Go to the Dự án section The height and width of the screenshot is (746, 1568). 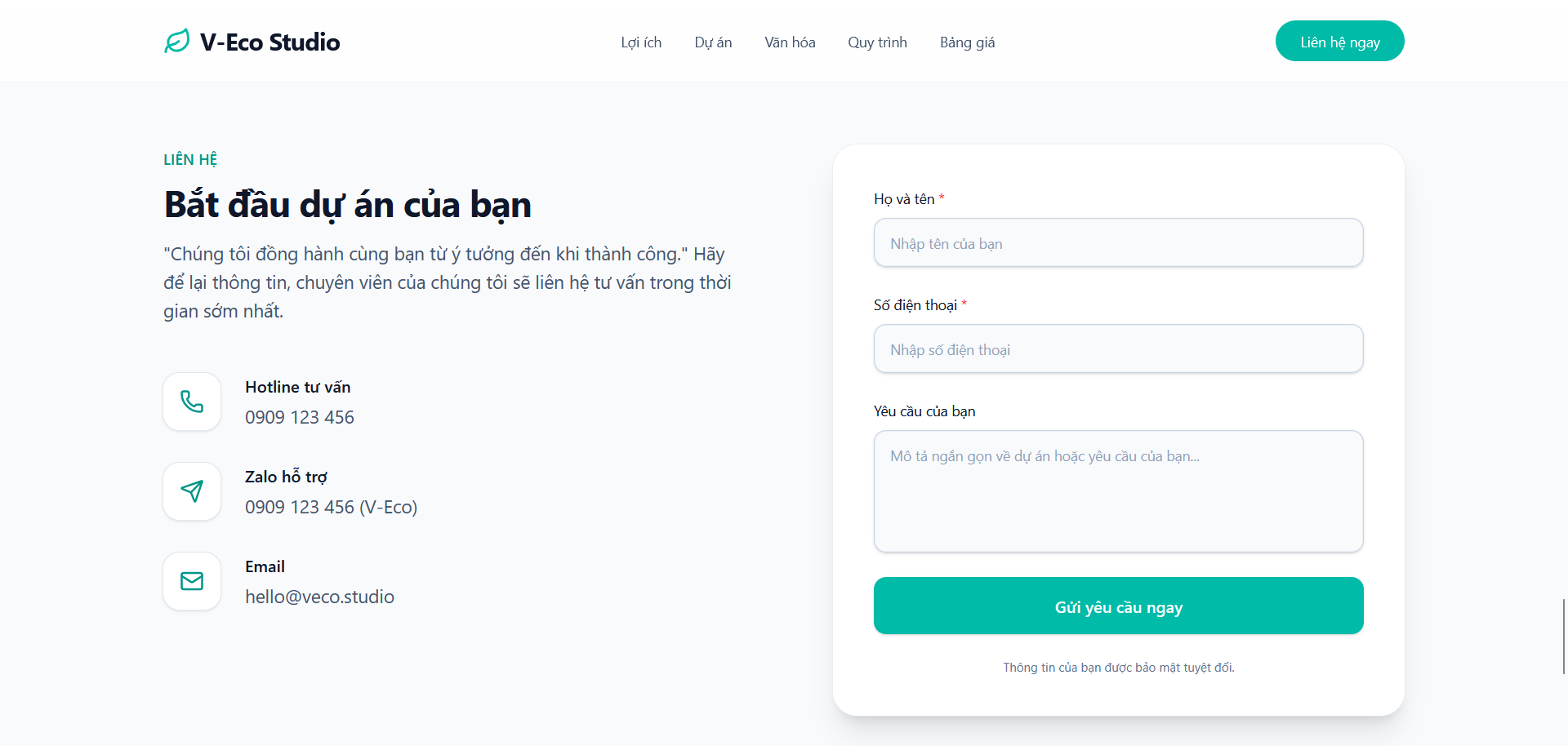click(x=713, y=42)
